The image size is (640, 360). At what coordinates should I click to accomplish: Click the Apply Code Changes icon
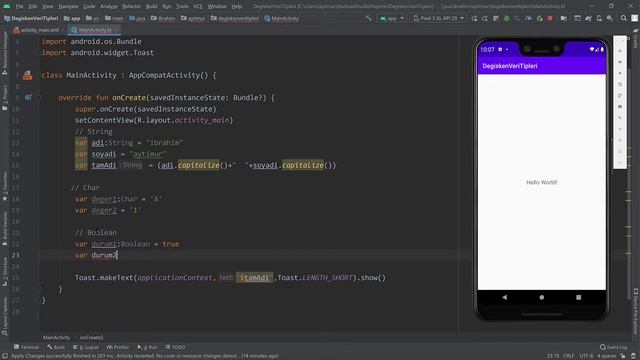click(x=496, y=18)
